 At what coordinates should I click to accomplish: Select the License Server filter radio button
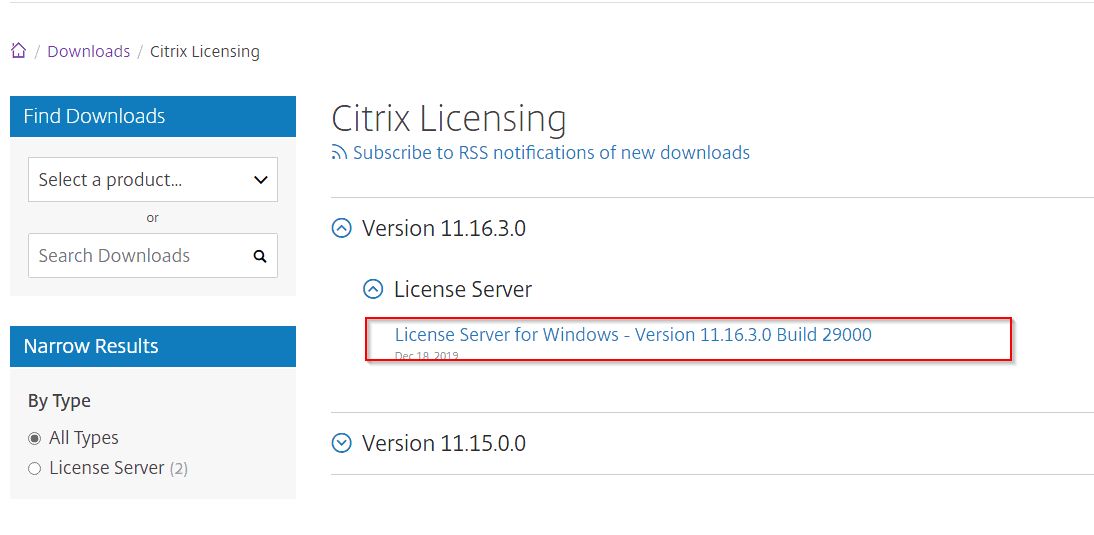click(34, 469)
